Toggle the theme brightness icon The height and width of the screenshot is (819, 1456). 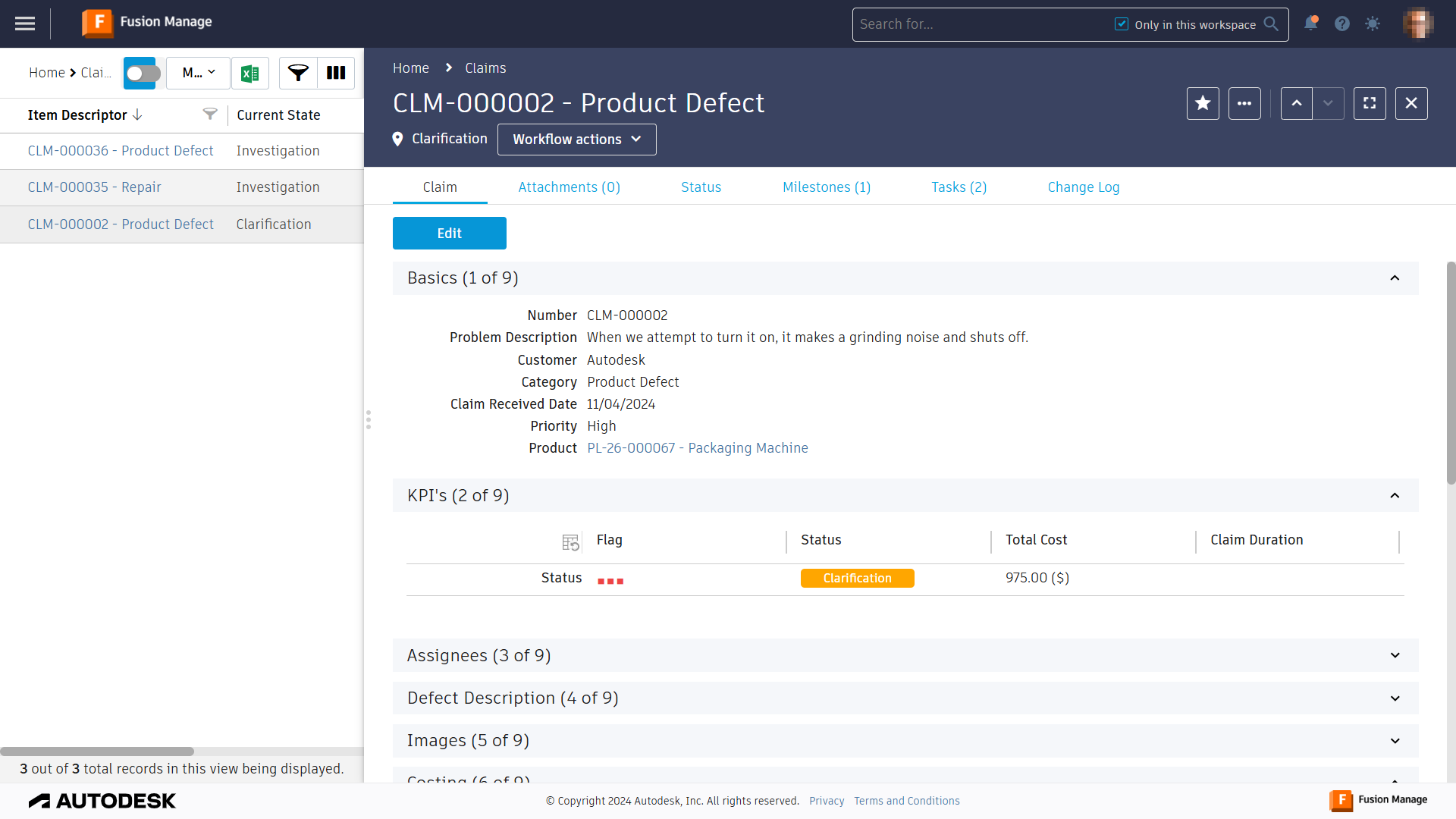point(1373,24)
